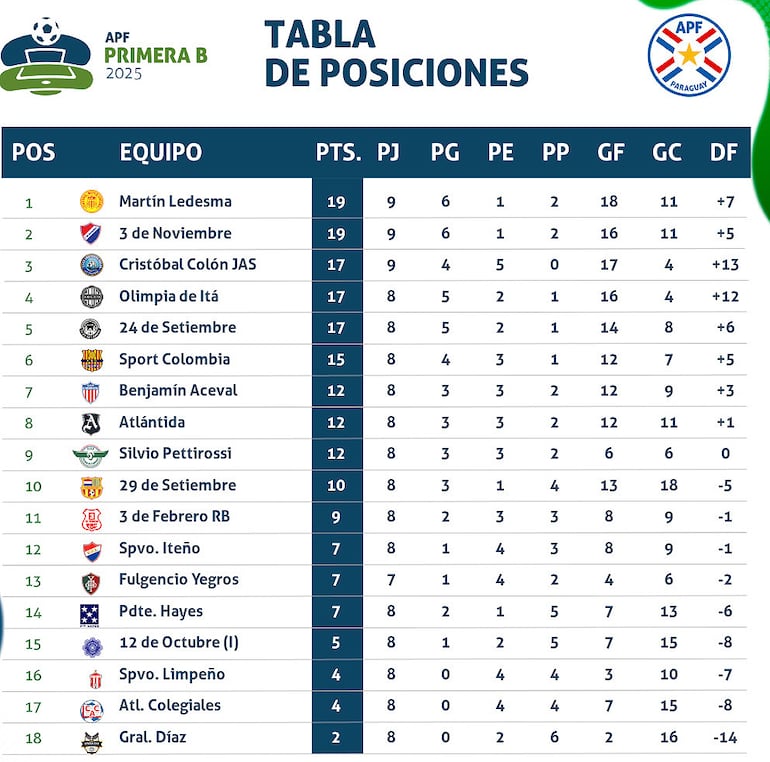
Task: Open the Gral. Díaz team name
Action: click(152, 737)
